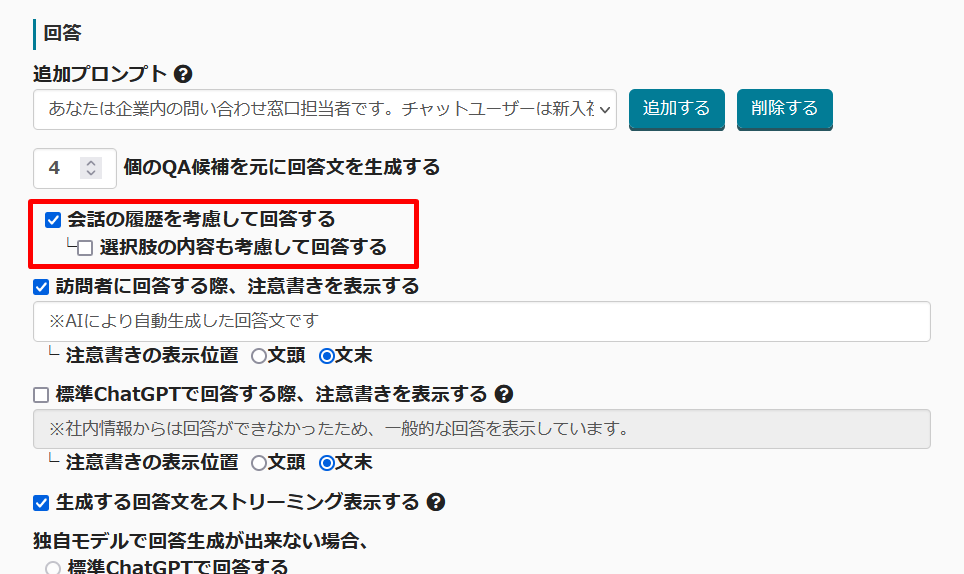
Task: Increase QA候補 count with up arrow
Action: coord(91,163)
